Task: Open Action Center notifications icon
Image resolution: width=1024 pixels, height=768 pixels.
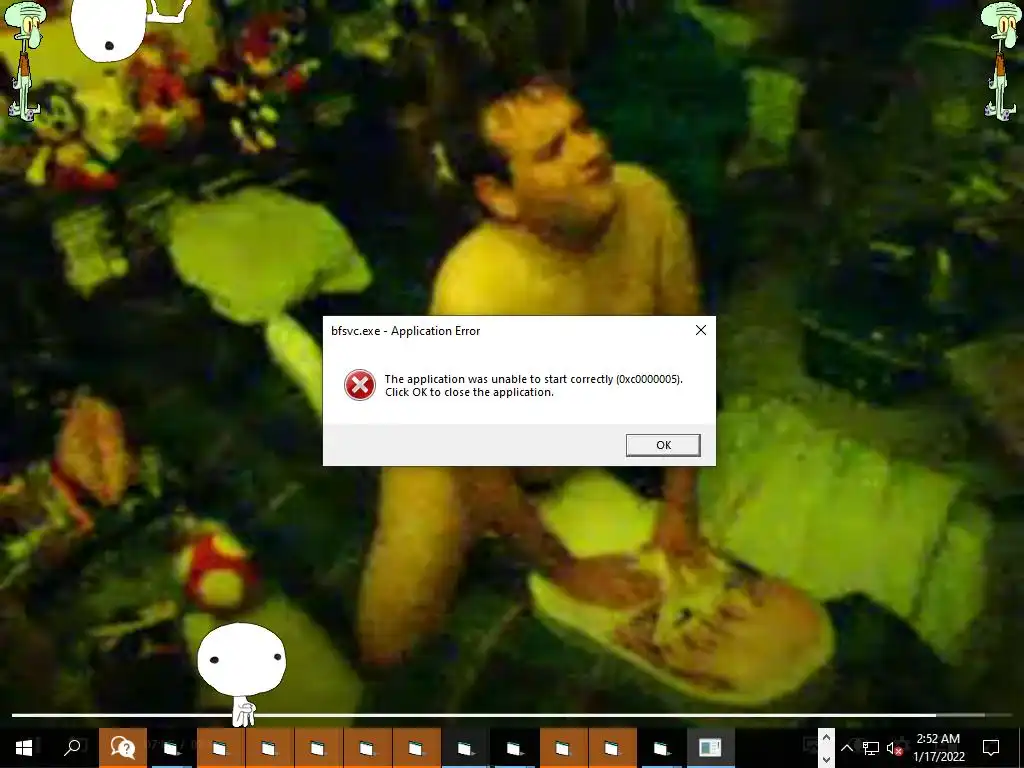Action: click(991, 748)
